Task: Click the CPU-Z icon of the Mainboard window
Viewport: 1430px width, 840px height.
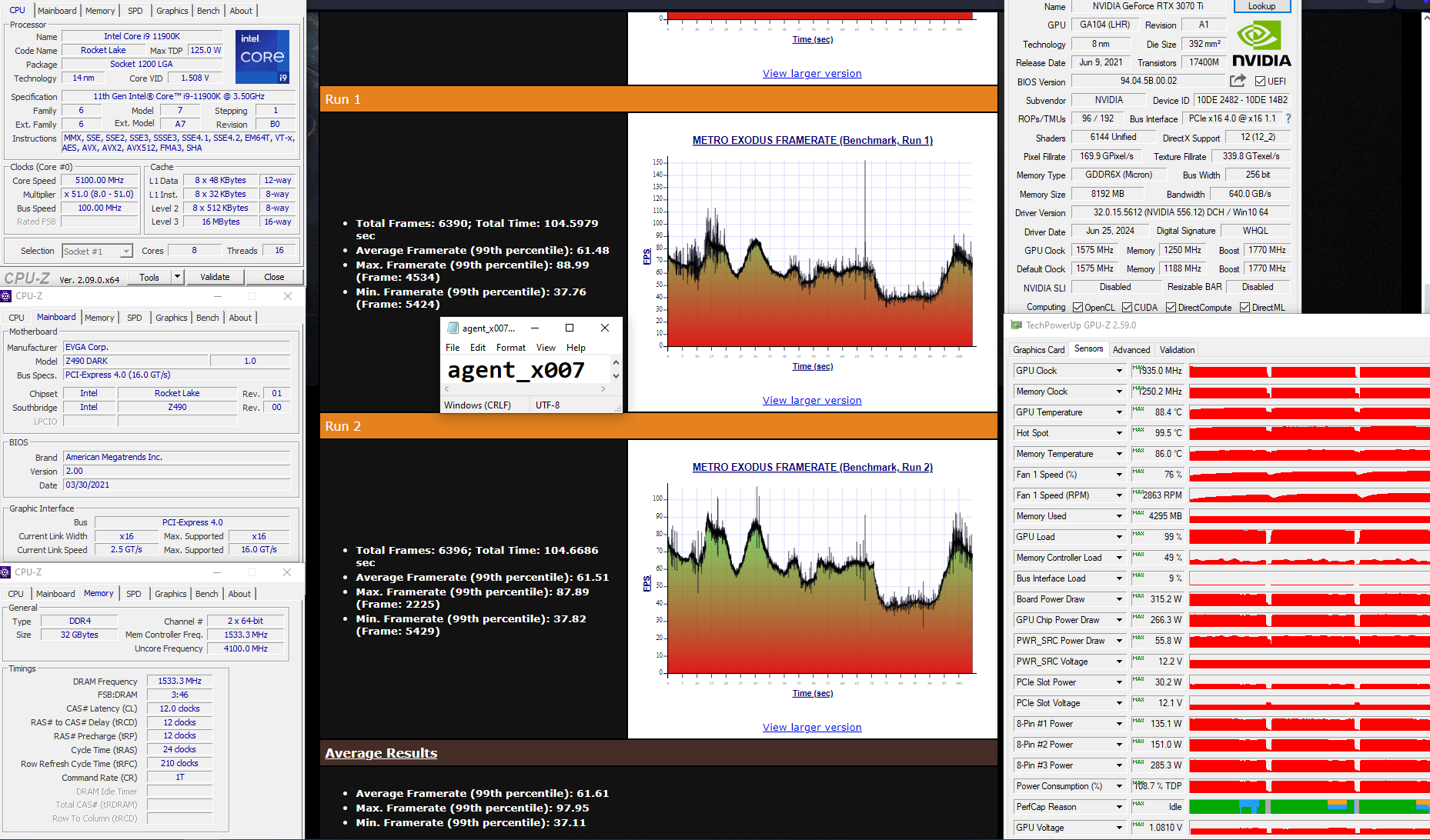Action: 6,296
